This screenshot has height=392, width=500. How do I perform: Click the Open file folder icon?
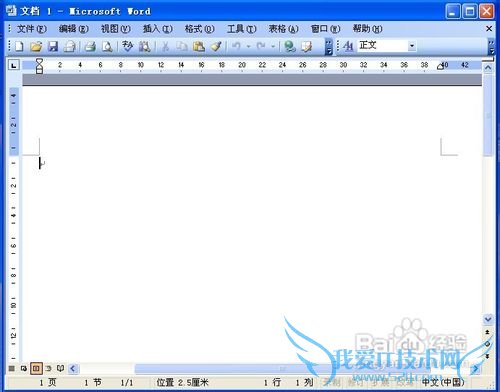36,46
